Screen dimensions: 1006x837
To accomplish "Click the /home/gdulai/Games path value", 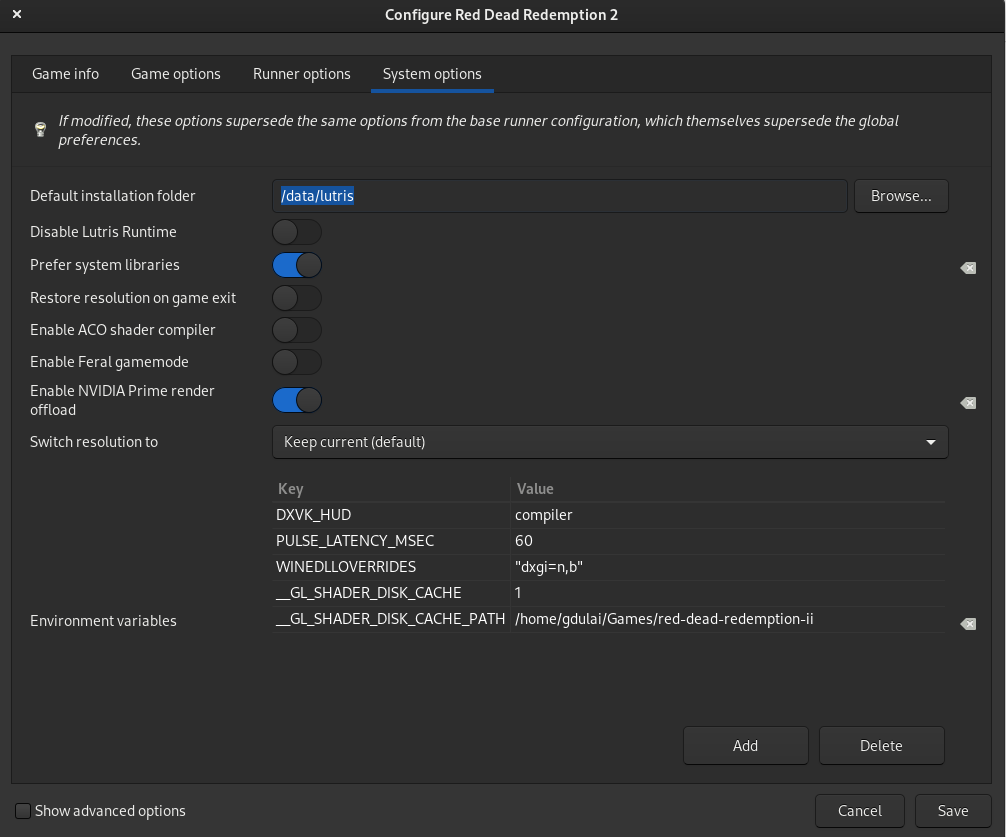I will click(728, 619).
